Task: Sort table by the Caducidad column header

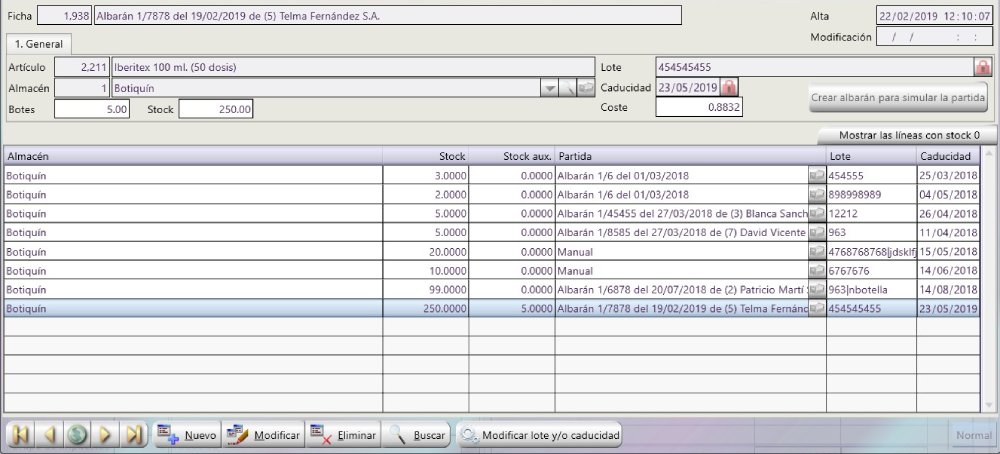Action: click(946, 157)
